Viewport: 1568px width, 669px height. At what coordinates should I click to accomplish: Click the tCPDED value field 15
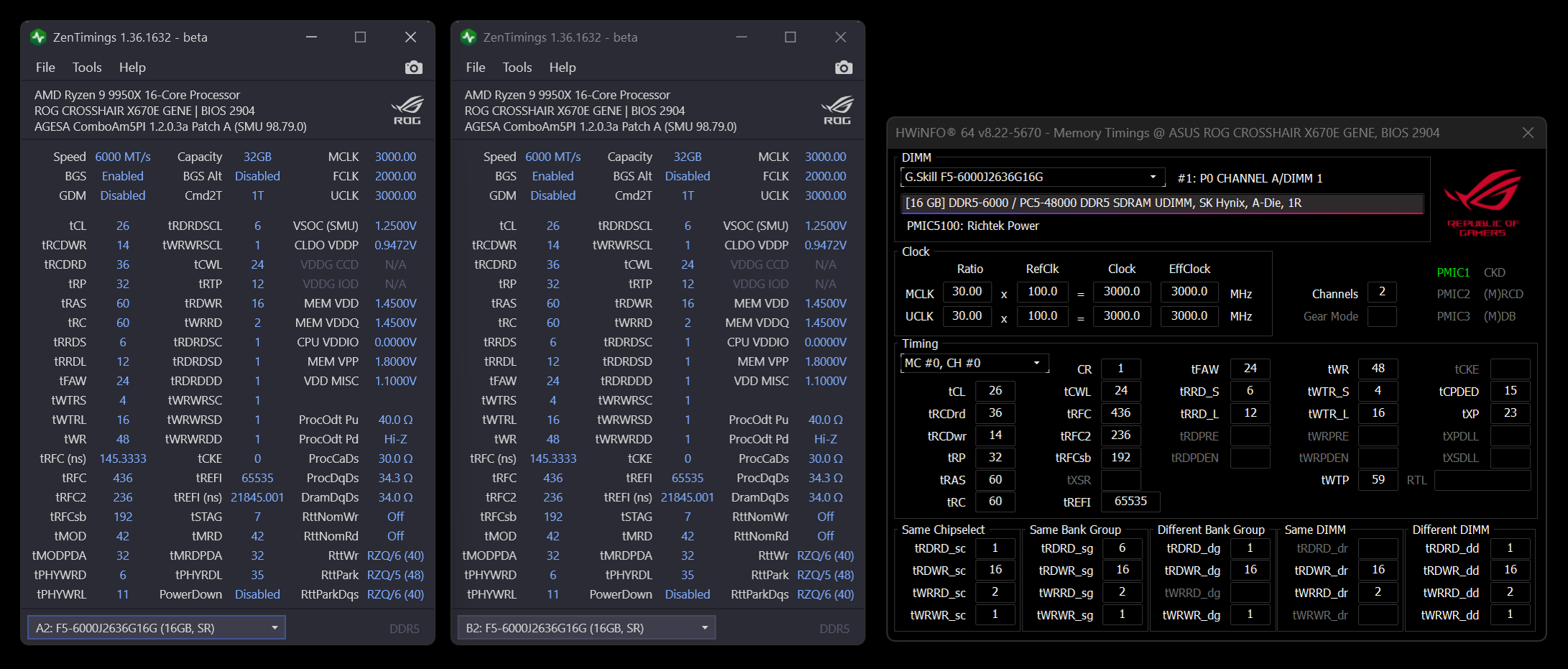(x=1511, y=391)
